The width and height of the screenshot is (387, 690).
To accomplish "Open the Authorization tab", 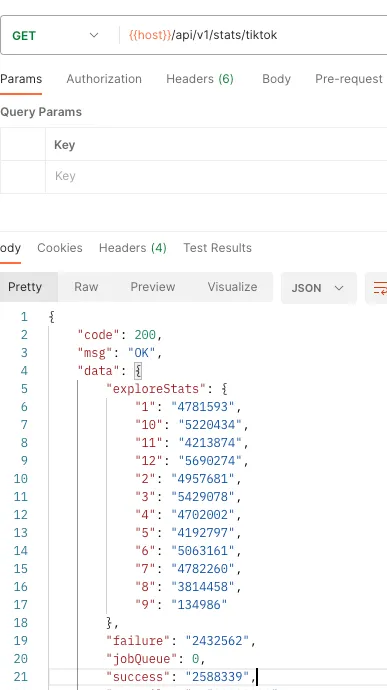I will click(x=104, y=79).
